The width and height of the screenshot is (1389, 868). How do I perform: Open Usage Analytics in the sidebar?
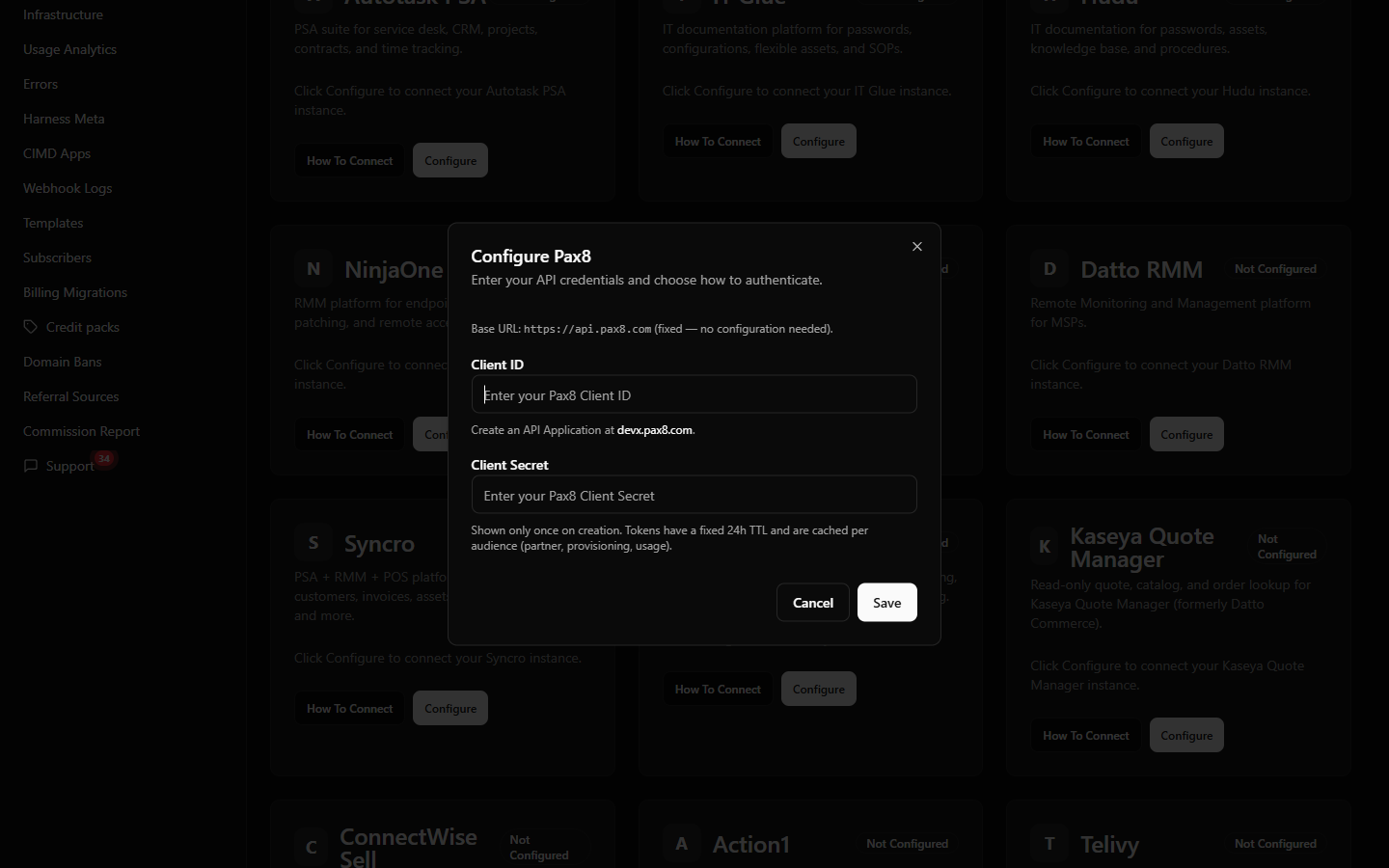[69, 49]
